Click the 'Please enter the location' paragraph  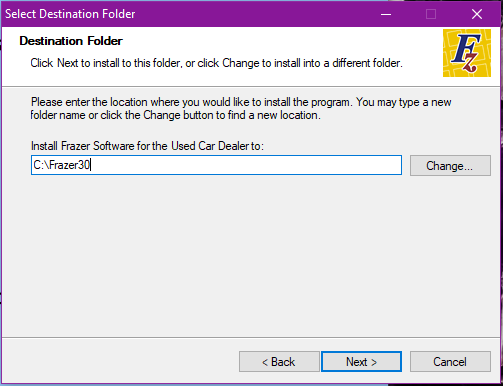click(241, 108)
